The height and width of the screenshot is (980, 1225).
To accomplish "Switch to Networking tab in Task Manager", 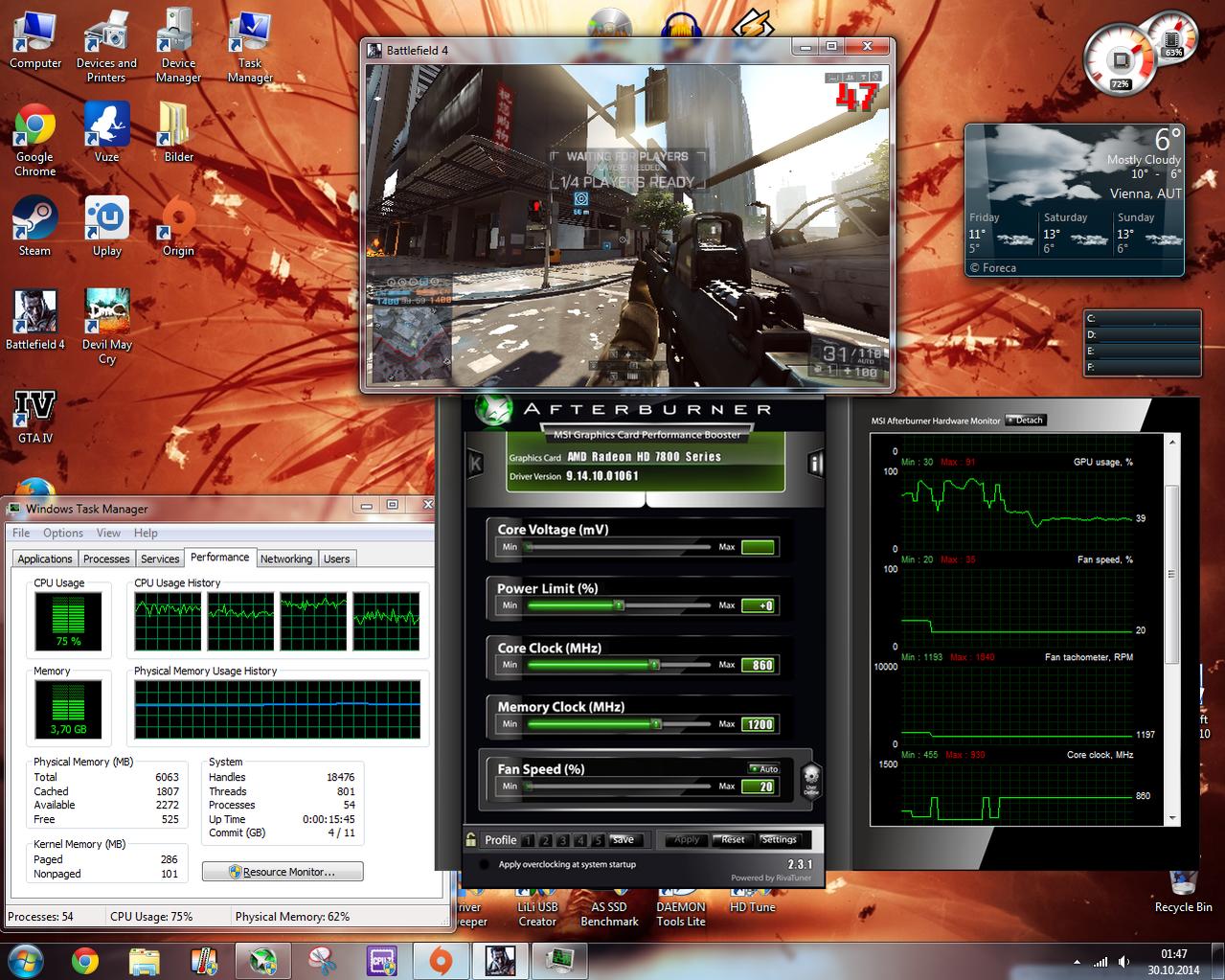I will coord(286,558).
